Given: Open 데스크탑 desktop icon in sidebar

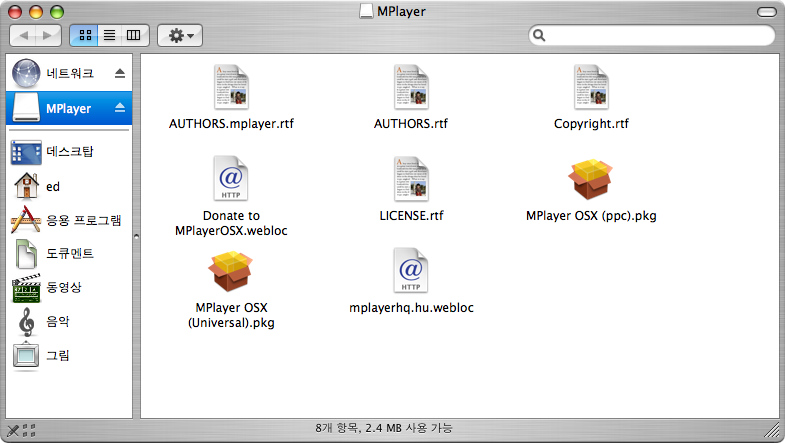Looking at the screenshot, I should point(26,152).
